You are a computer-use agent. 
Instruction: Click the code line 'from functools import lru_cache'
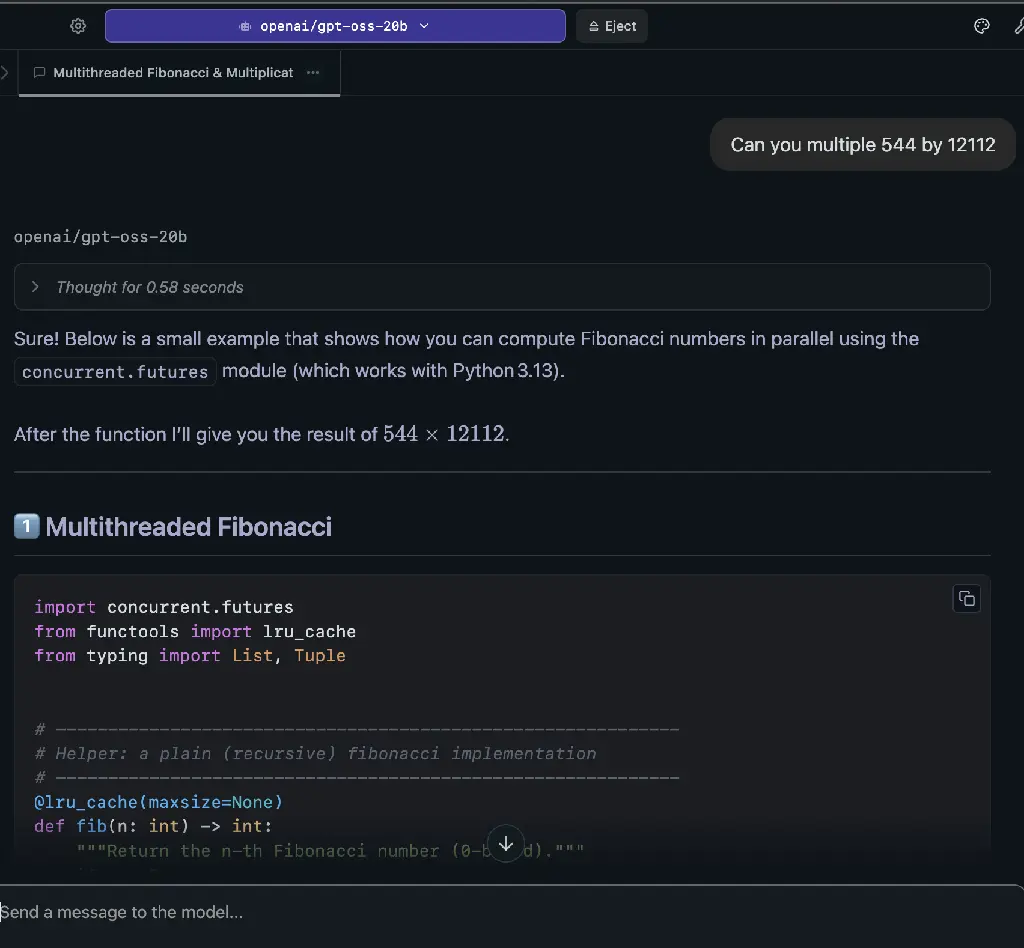(195, 631)
